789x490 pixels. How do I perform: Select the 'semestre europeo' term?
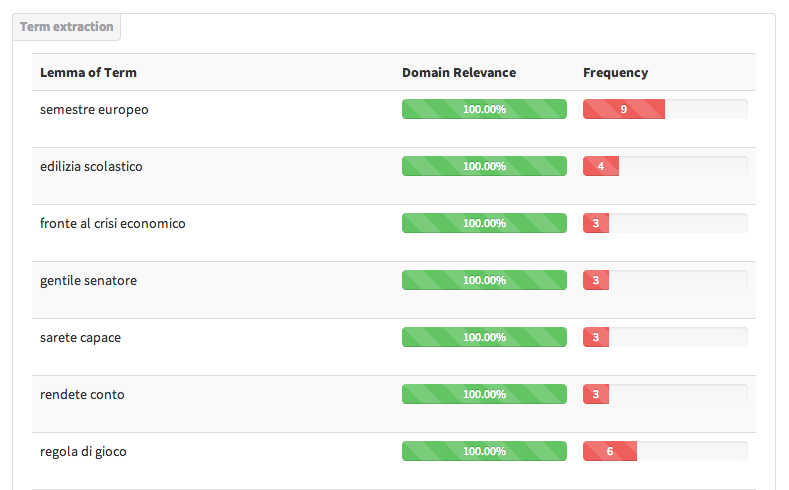94,110
